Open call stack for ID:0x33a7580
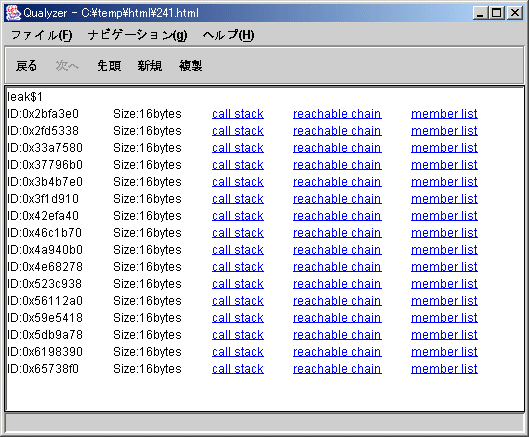Image resolution: width=529 pixels, height=437 pixels. [238, 148]
